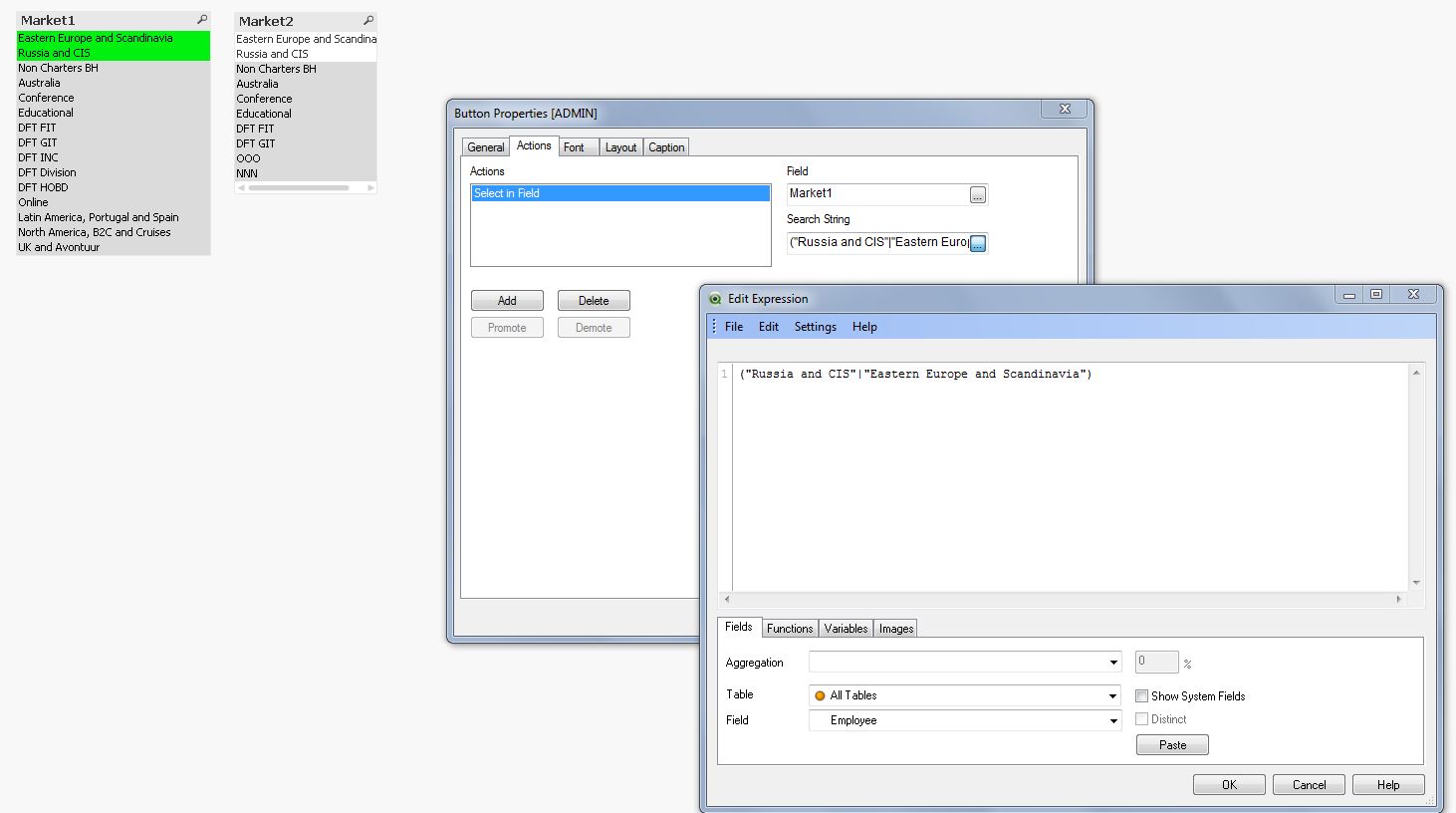The height and width of the screenshot is (813, 1456).
Task: Open the Field dropdown showing Employee
Action: coord(1113,720)
